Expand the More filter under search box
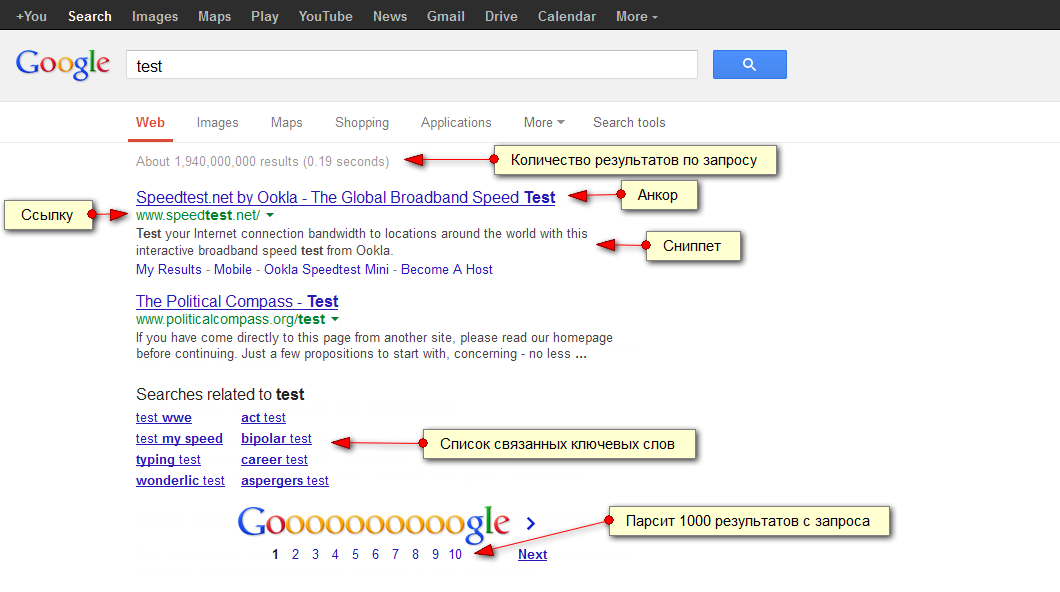The image size is (1060, 592). [544, 122]
